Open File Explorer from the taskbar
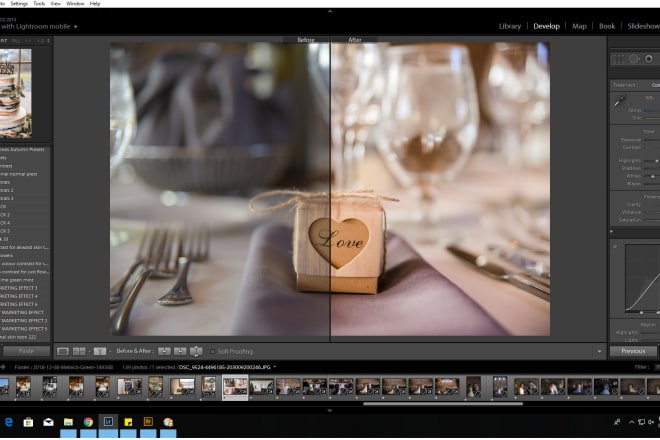 click(69, 422)
